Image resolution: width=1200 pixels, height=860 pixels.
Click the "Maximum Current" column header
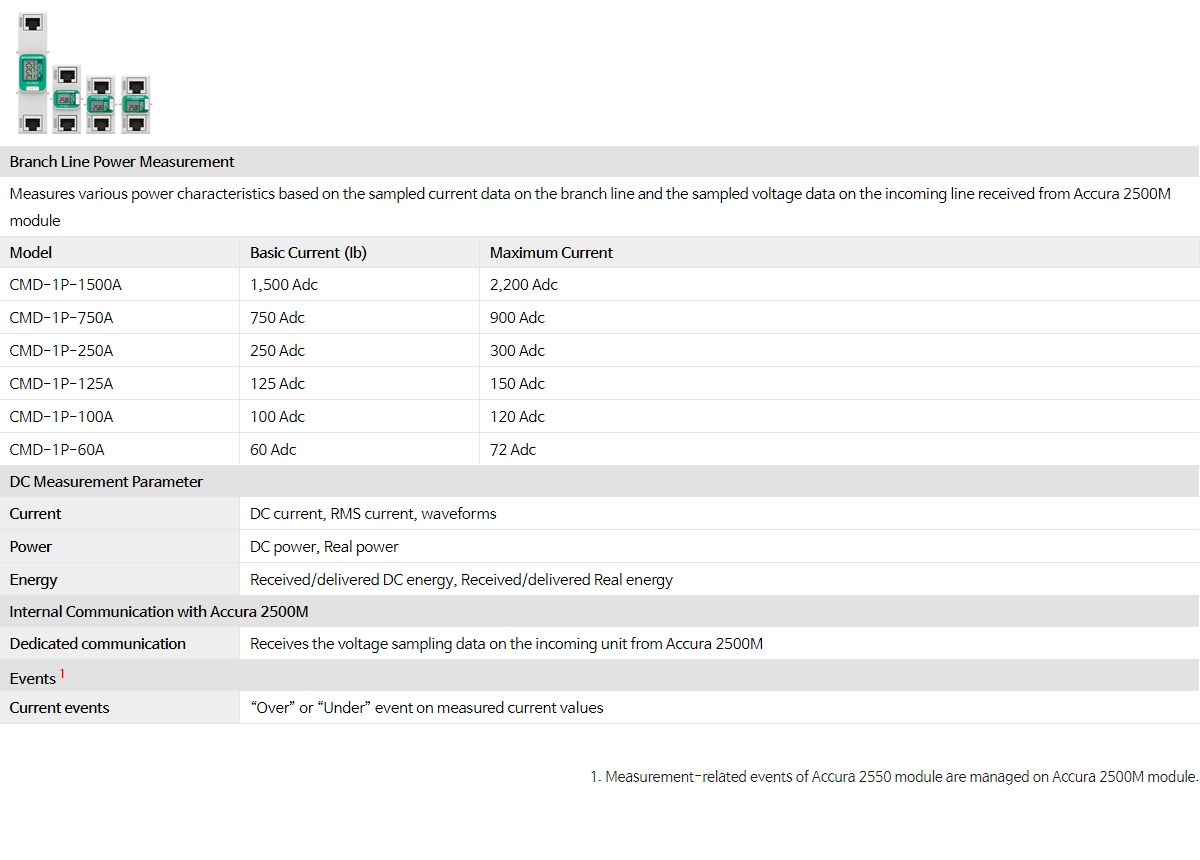tap(551, 253)
